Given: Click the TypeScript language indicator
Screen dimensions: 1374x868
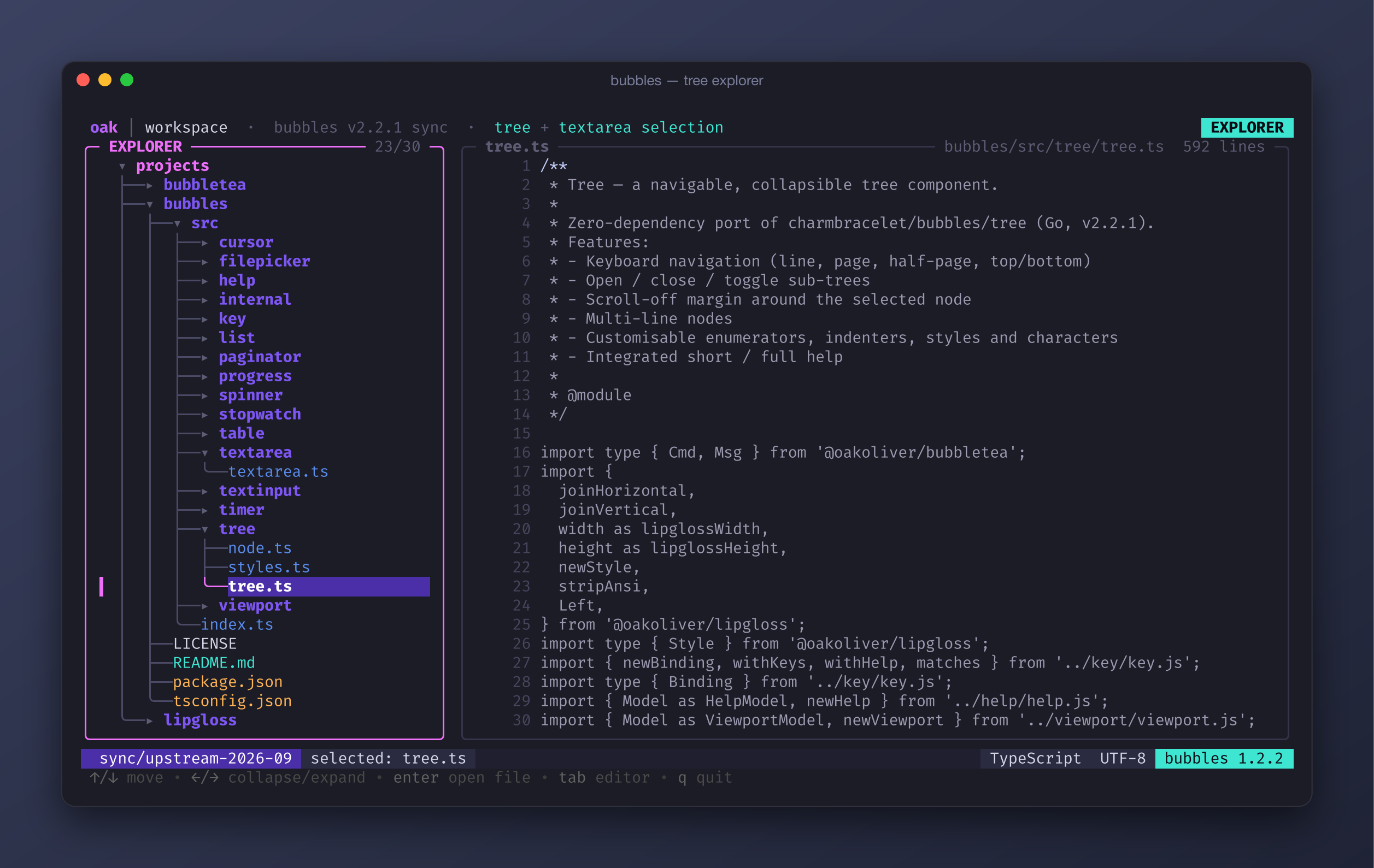Looking at the screenshot, I should pos(1035,758).
